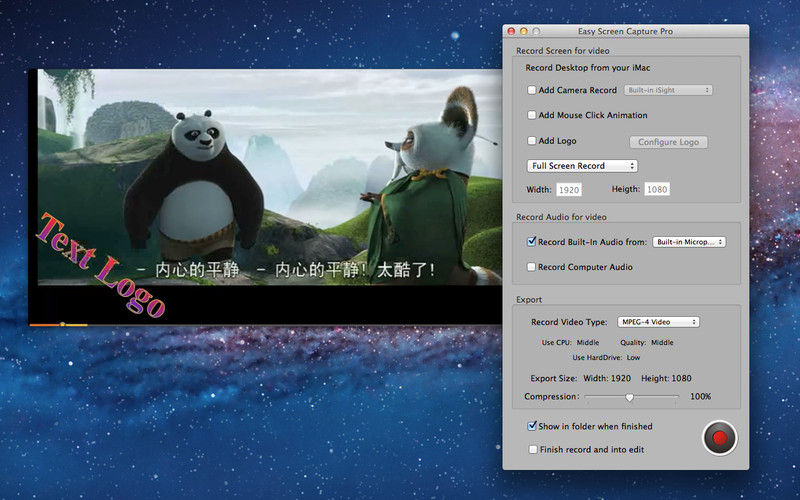This screenshot has width=800, height=500.
Task: Click the 'Record Video Type:' label
Action: [x=569, y=322]
